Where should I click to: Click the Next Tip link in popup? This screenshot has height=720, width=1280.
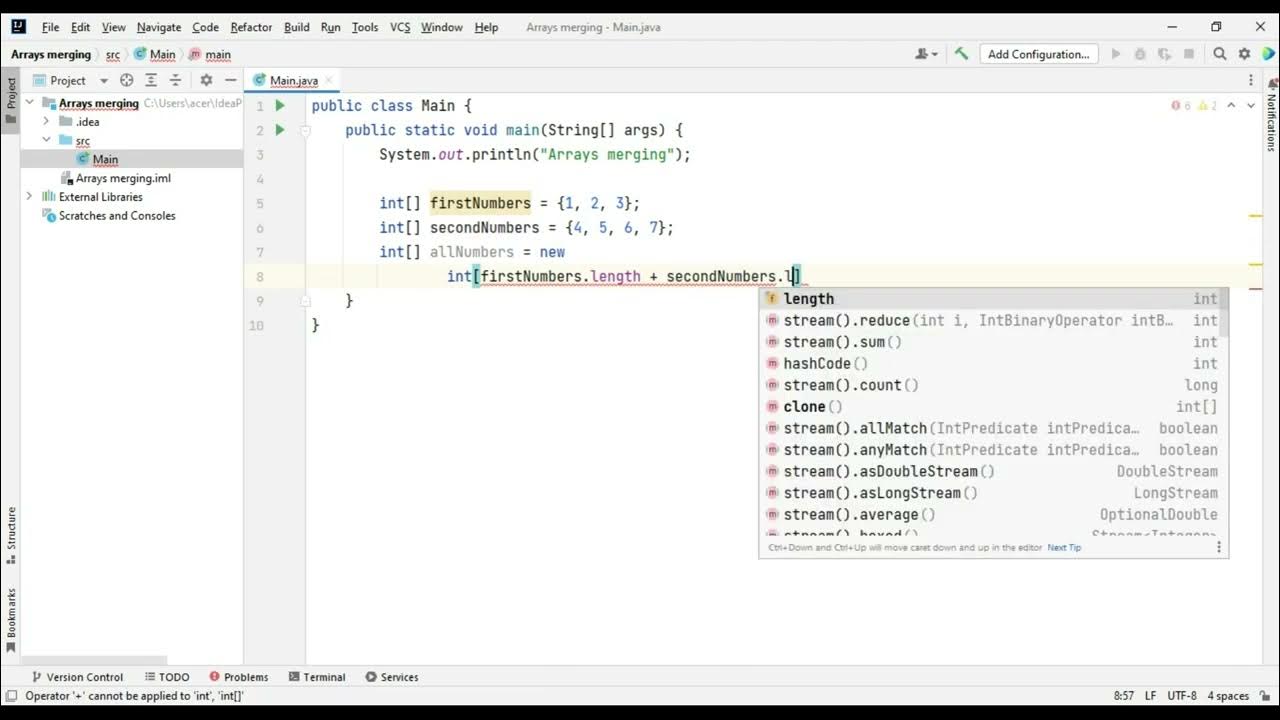[1064, 548]
